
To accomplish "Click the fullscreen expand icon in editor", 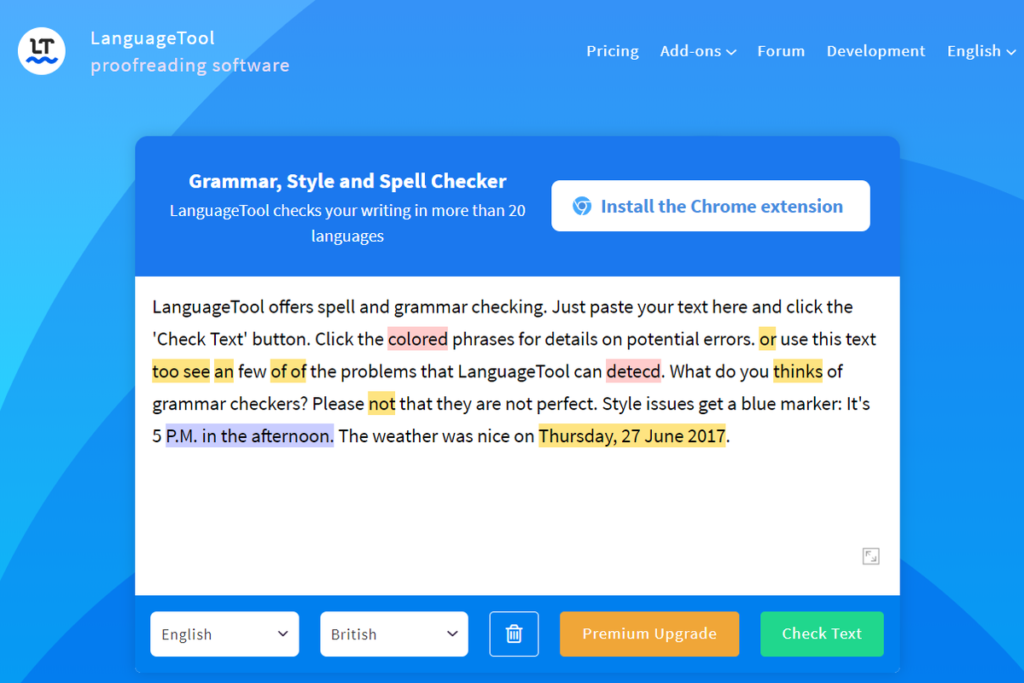I will 871,556.
